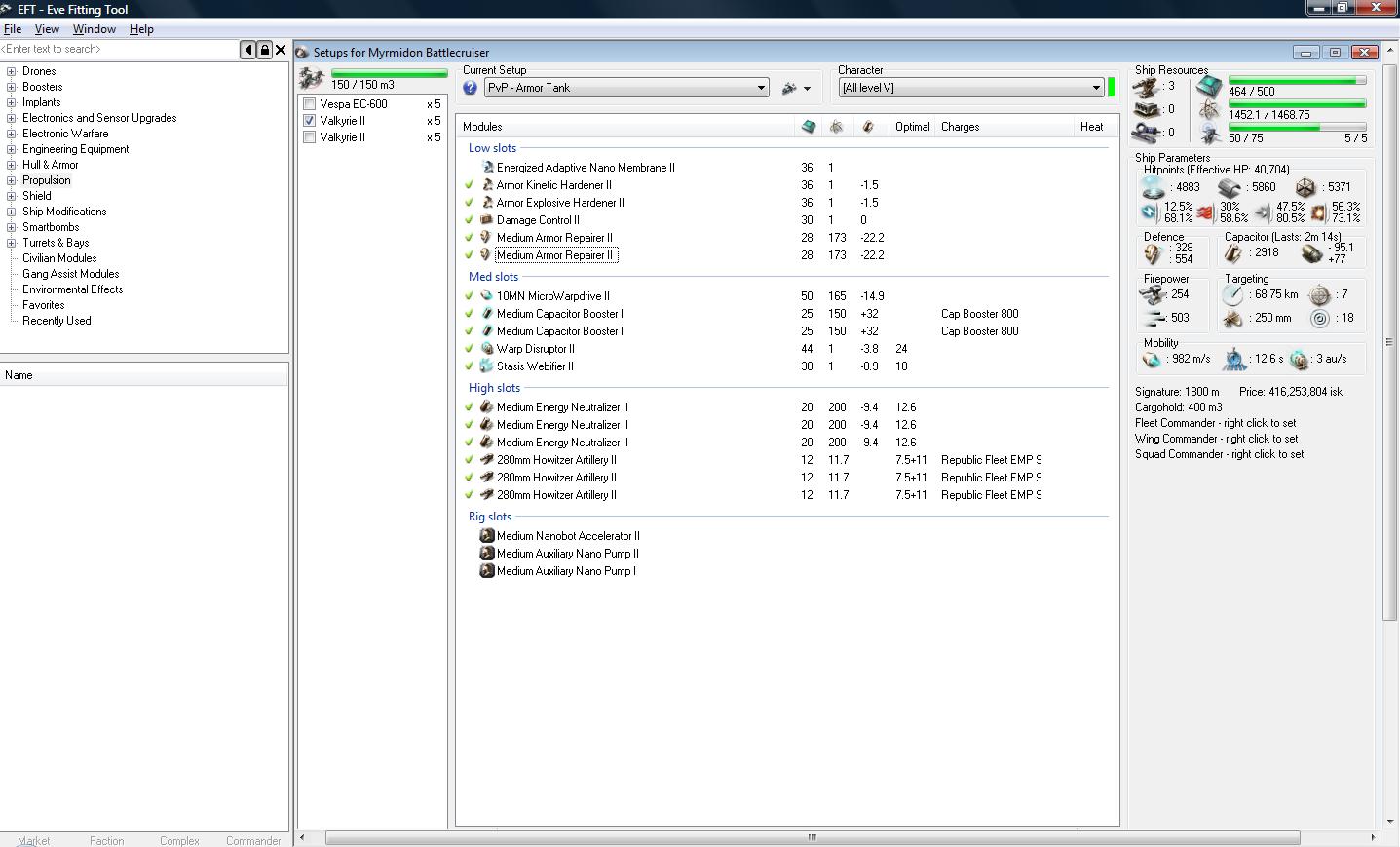Viewport: 1400px width, 847px height.
Task: Toggle the active check for Stasis Webifier II
Action: (470, 366)
